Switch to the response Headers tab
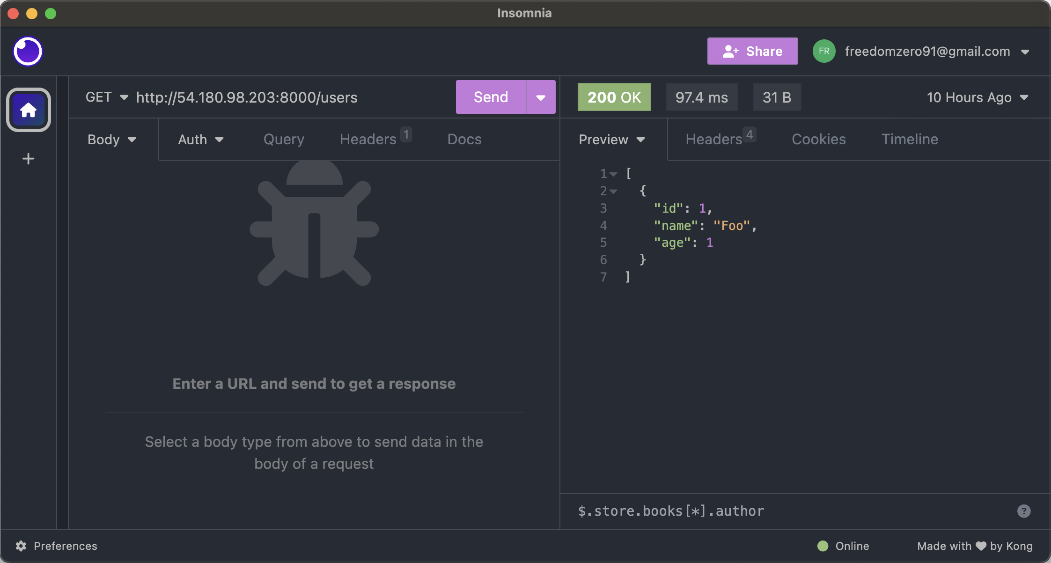The width and height of the screenshot is (1051, 563). tap(720, 139)
